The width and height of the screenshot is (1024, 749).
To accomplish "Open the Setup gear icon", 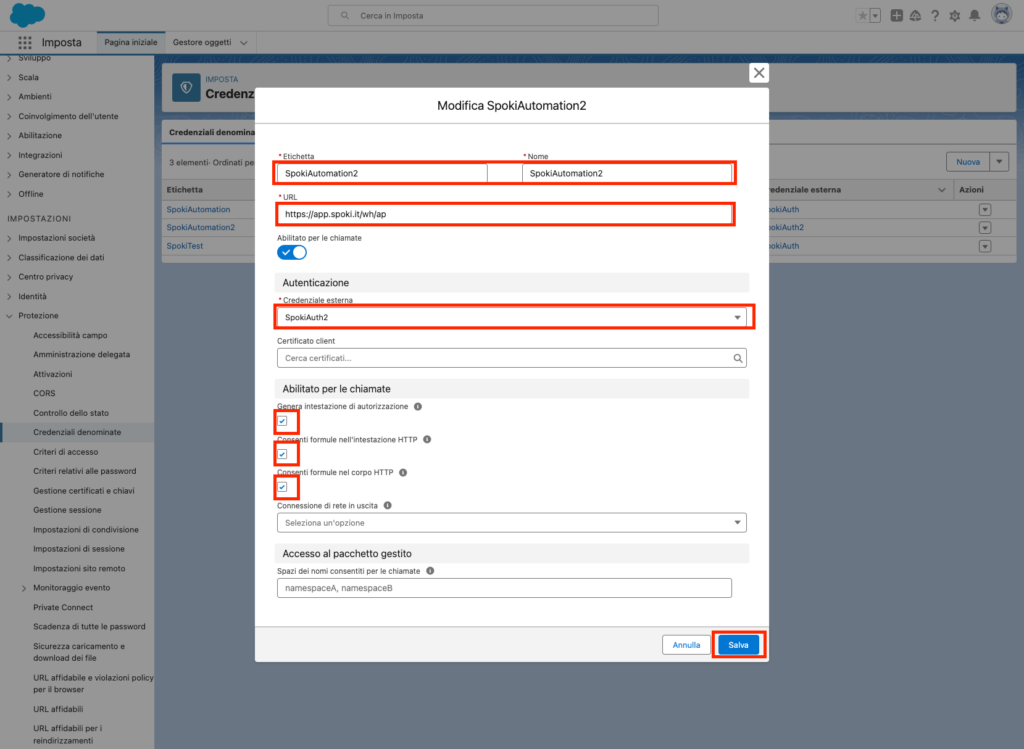I will [x=954, y=16].
